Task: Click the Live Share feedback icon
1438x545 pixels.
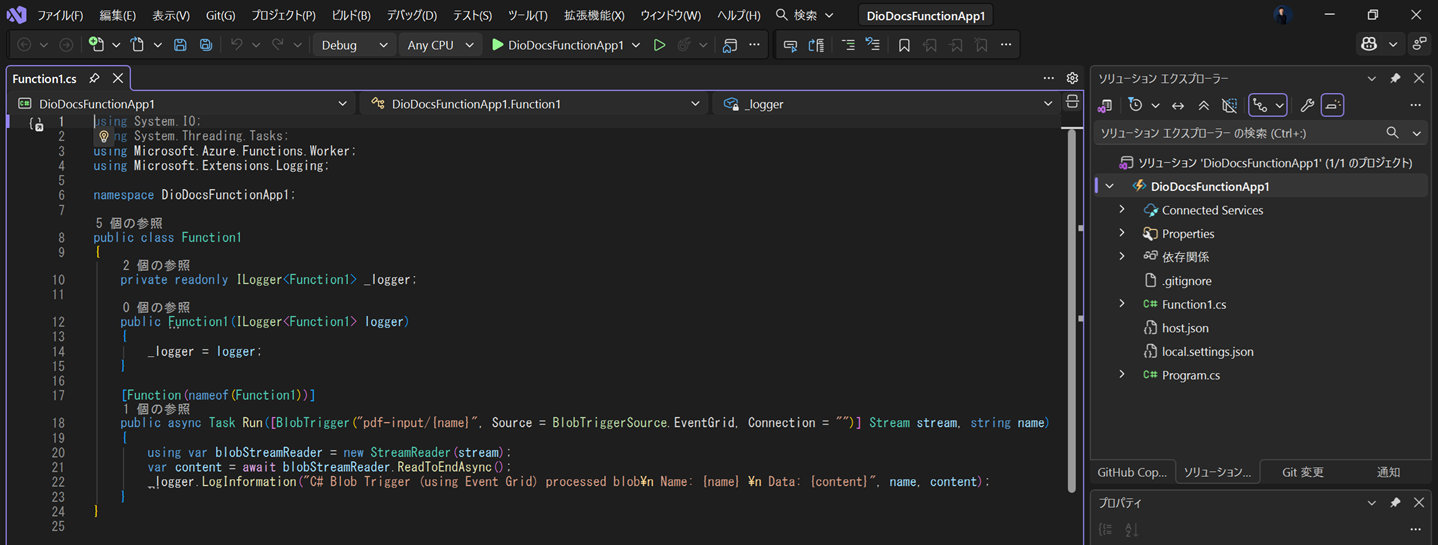Action: tap(1419, 44)
